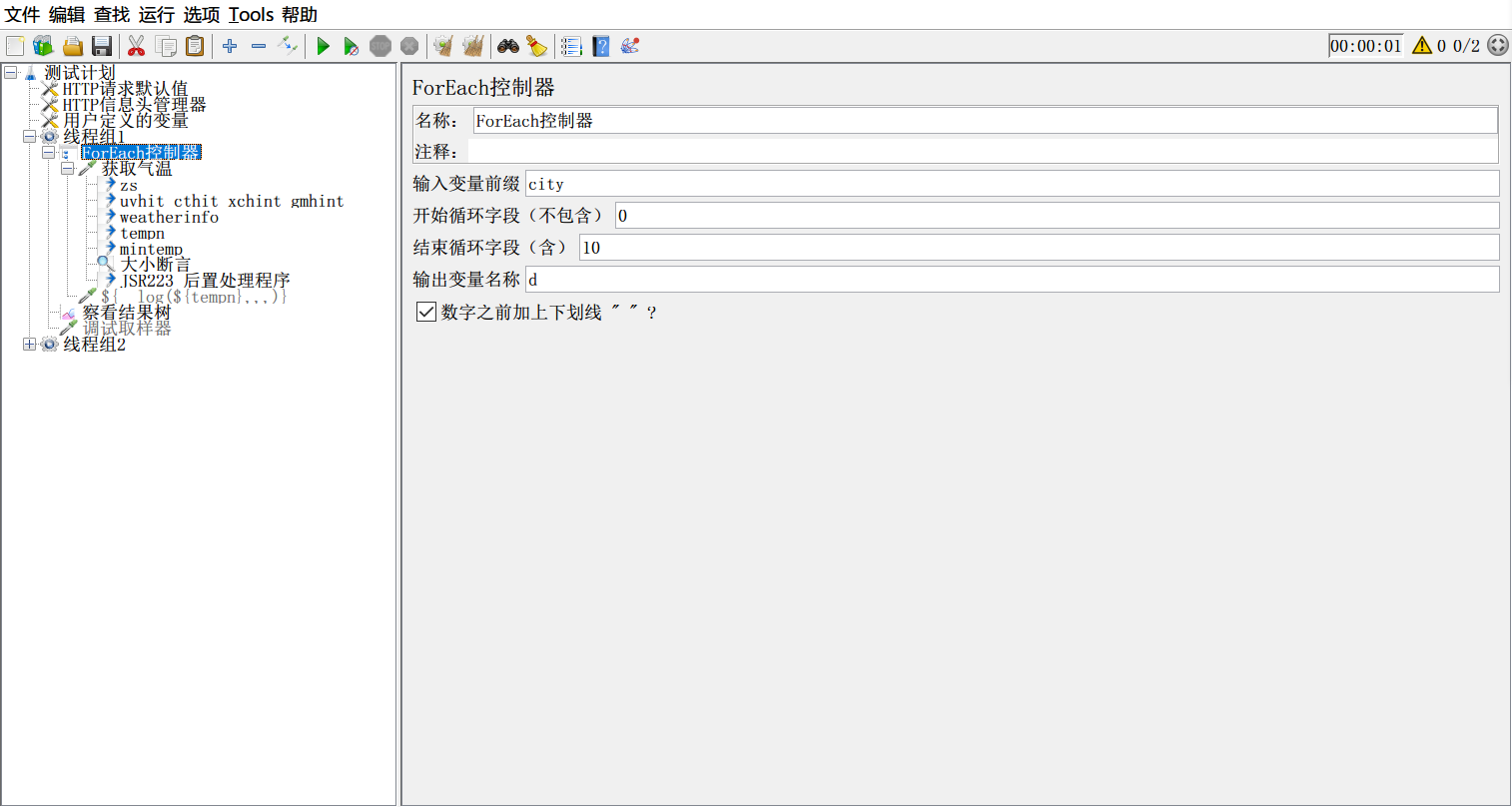1512x807 pixels.
Task: Click the 输入变量前缀 field containing city
Action: point(1012,184)
